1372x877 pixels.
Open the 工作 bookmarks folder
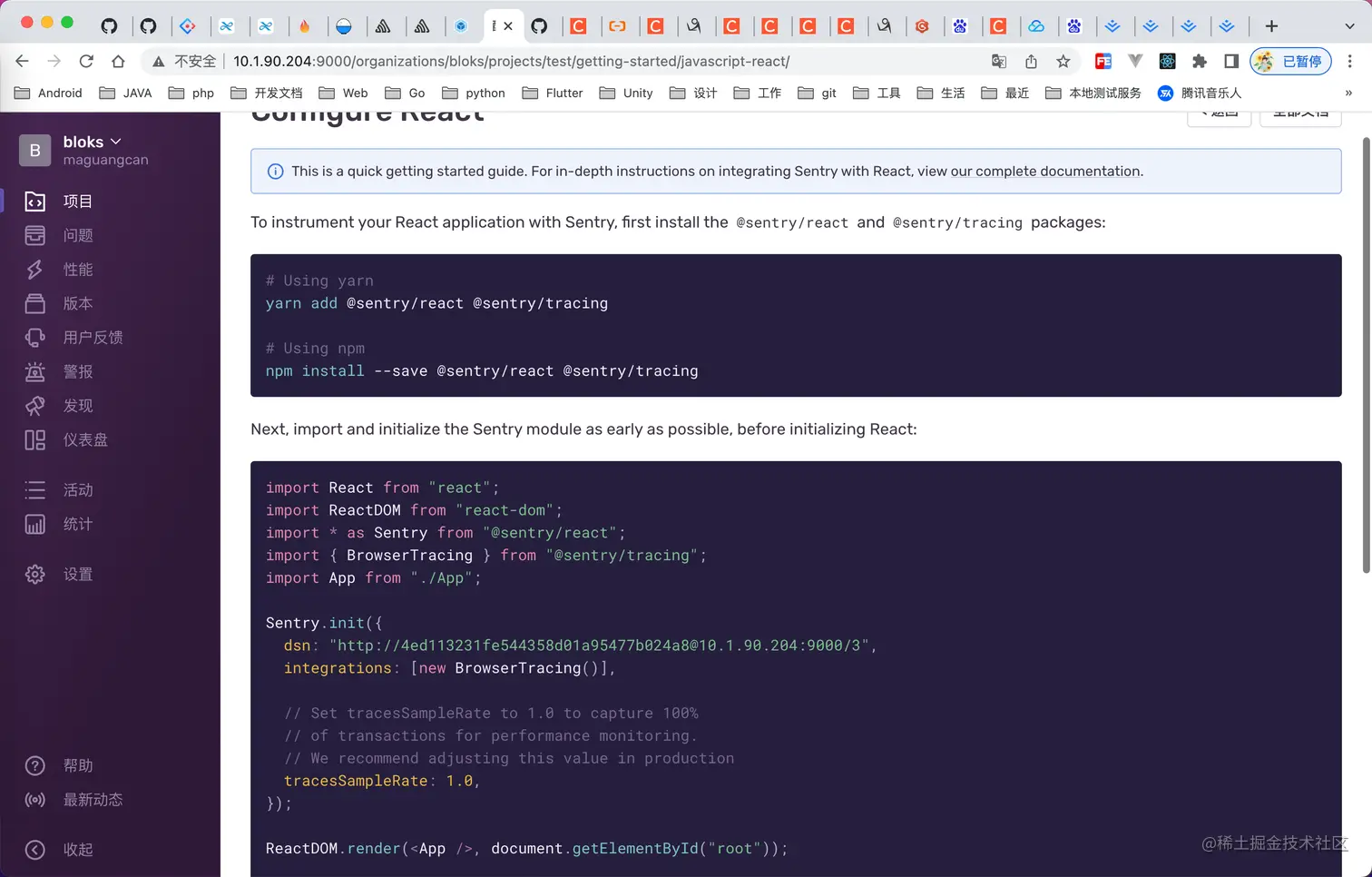point(758,93)
